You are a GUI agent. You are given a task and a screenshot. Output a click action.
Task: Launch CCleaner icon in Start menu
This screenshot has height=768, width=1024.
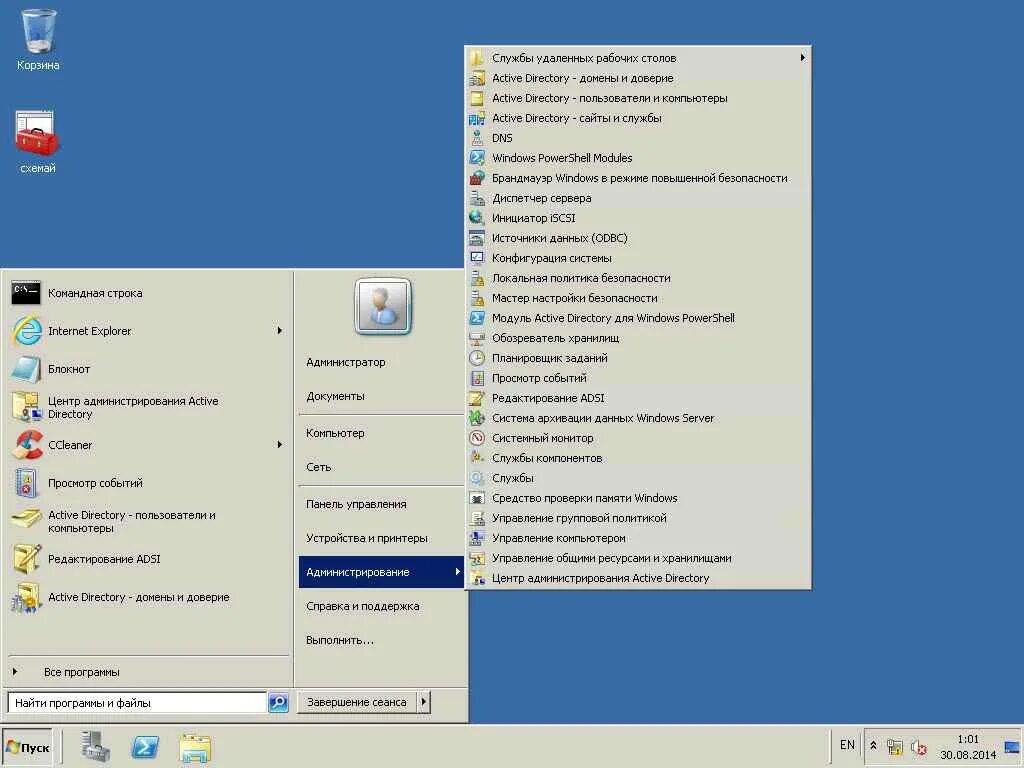click(x=26, y=445)
